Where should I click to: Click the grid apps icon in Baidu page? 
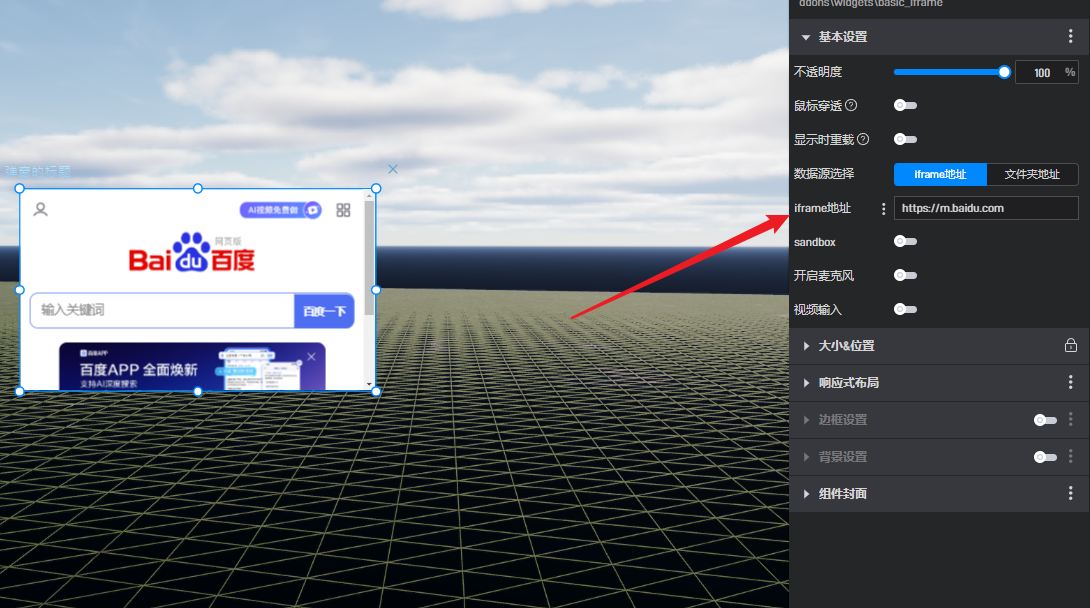point(343,210)
